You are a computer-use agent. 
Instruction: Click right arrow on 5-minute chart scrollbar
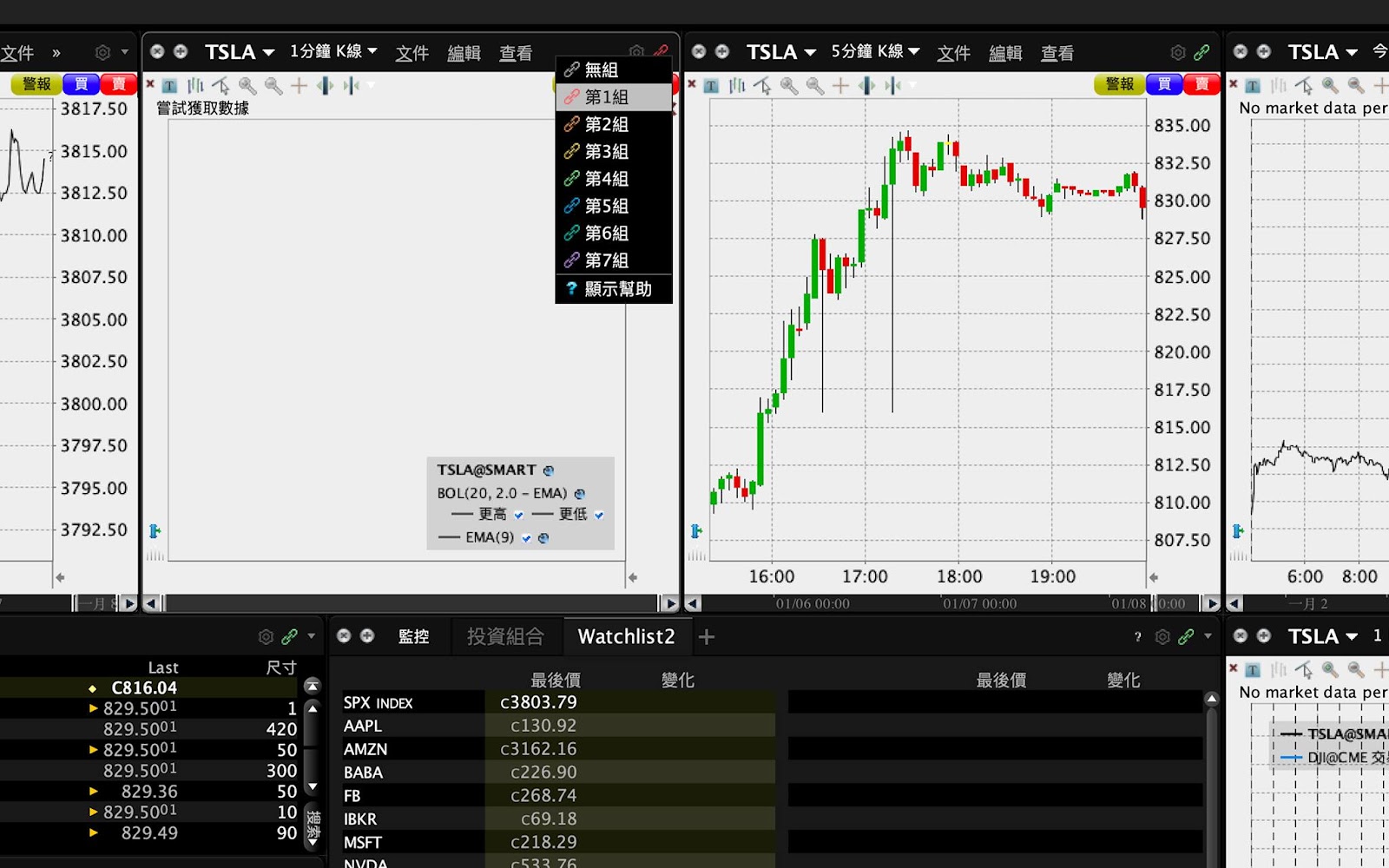click(x=1212, y=603)
